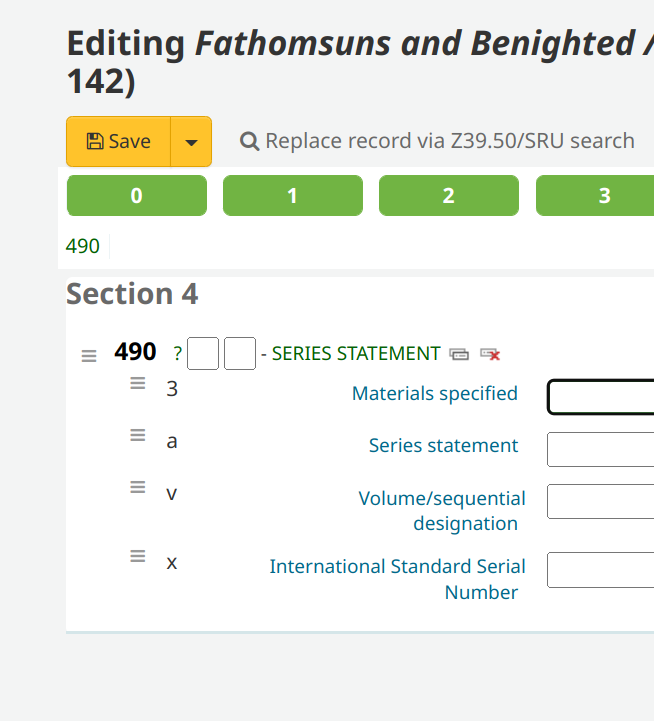Click the delete tag icon for field 490

tap(490, 354)
